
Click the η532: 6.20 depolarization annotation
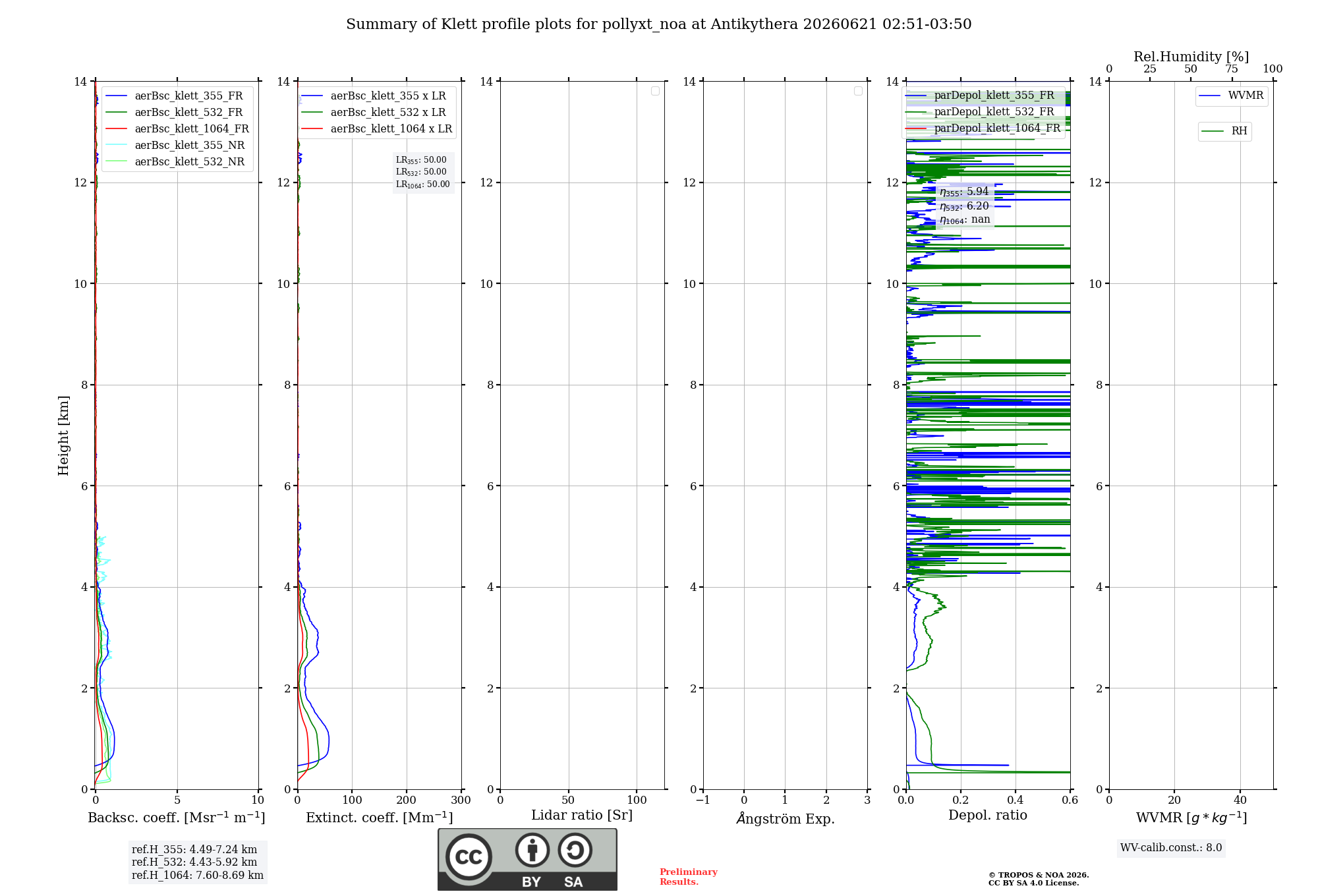point(964,206)
